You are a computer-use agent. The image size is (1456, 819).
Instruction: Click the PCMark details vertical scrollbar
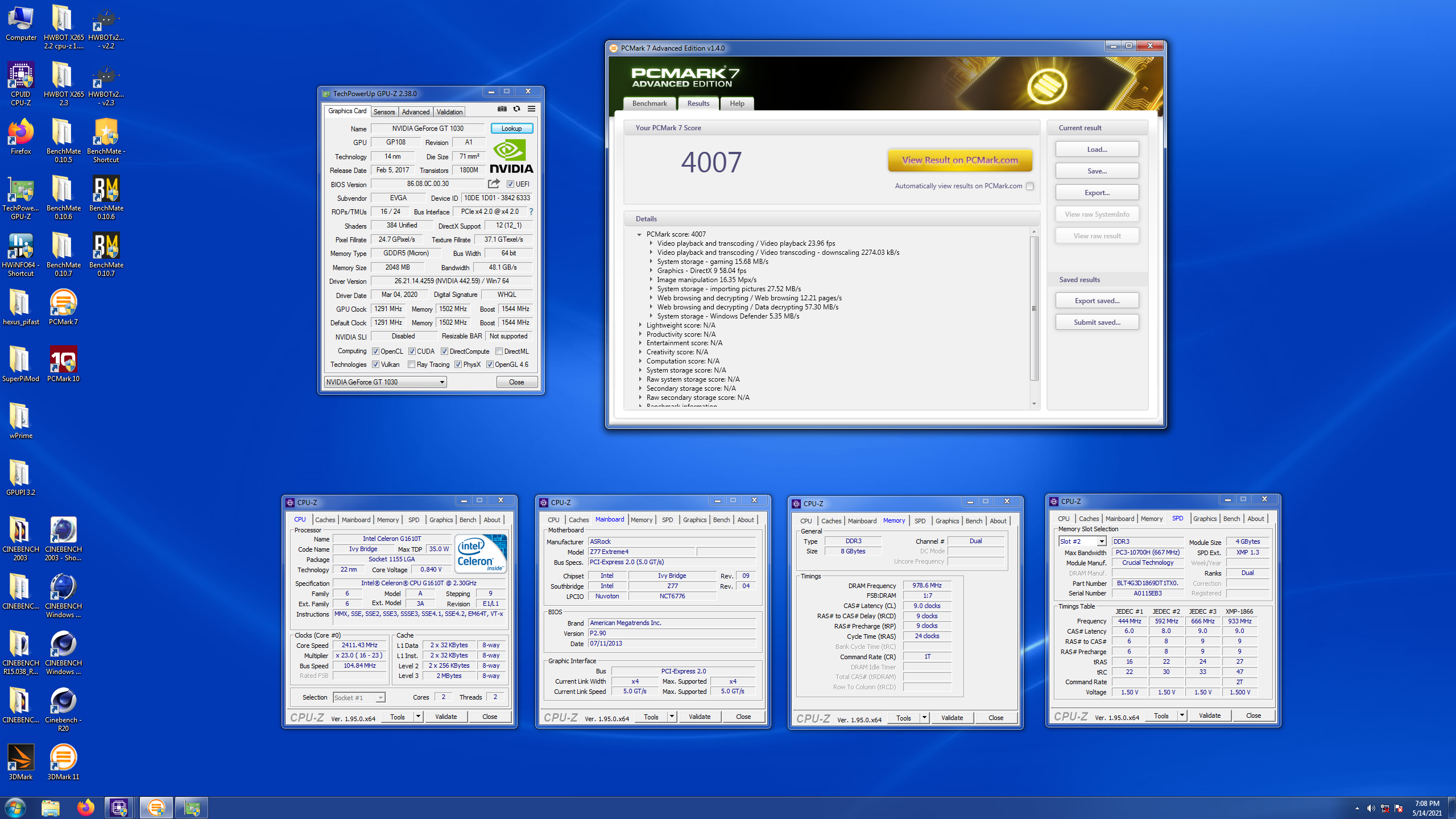click(1034, 308)
